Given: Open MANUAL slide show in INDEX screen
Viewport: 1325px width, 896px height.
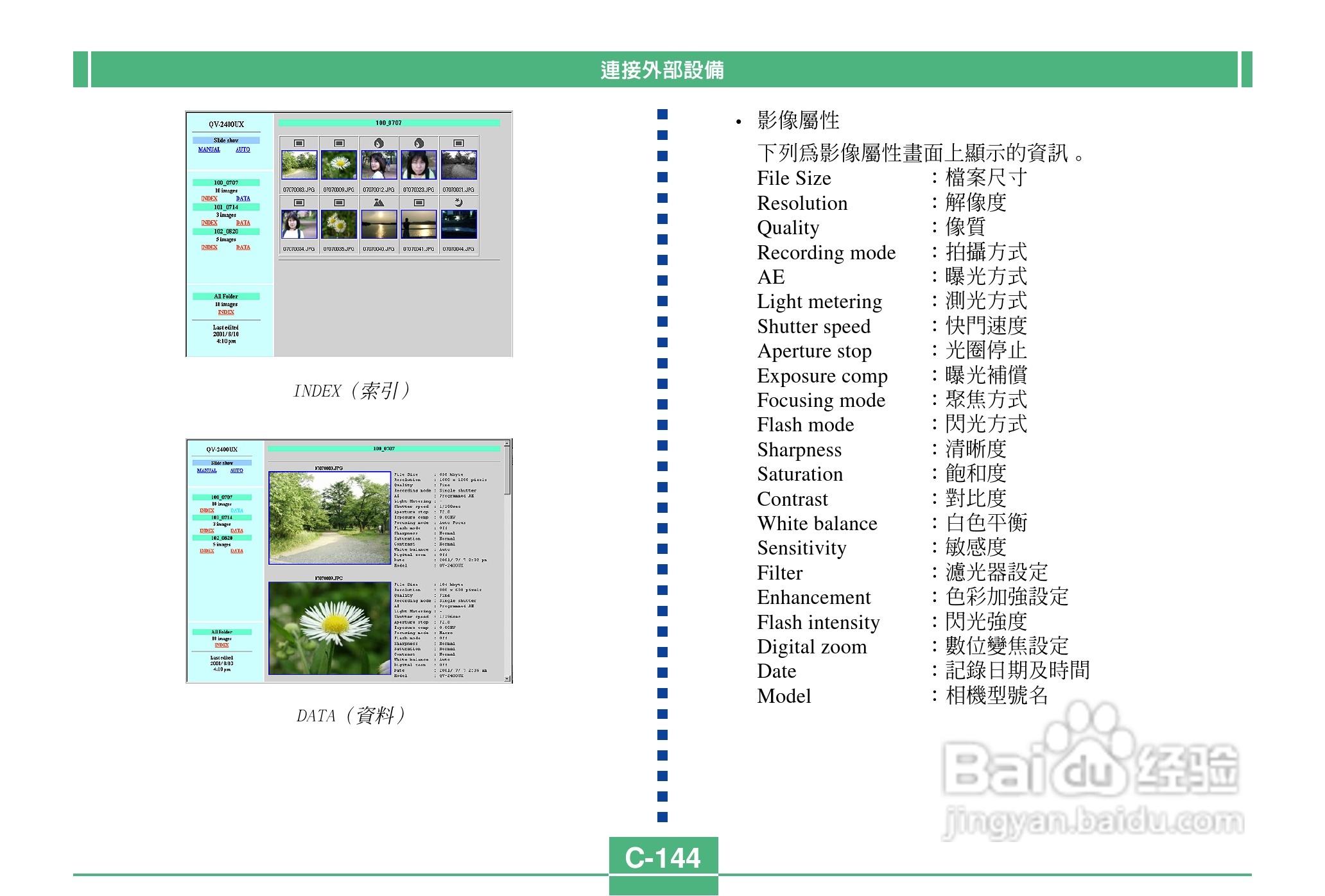Looking at the screenshot, I should tap(209, 150).
